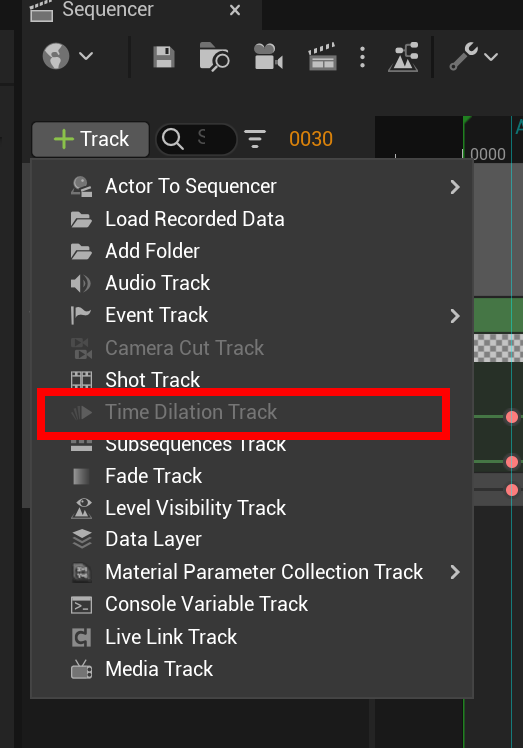Click the Create Camera icon
Image resolution: width=523 pixels, height=748 pixels.
coord(268,57)
